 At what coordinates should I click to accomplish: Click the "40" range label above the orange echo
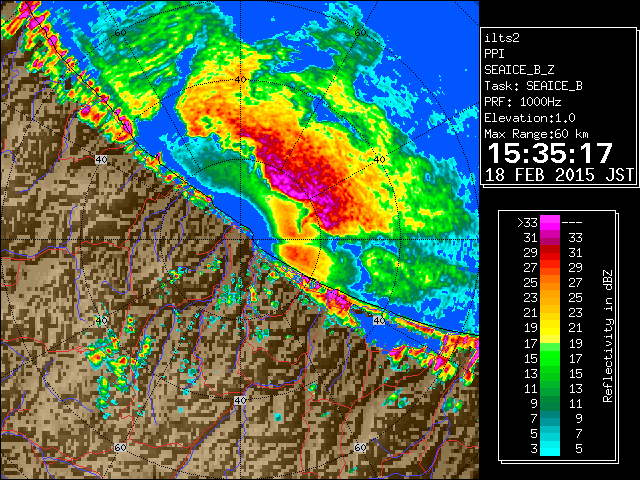coord(240,80)
